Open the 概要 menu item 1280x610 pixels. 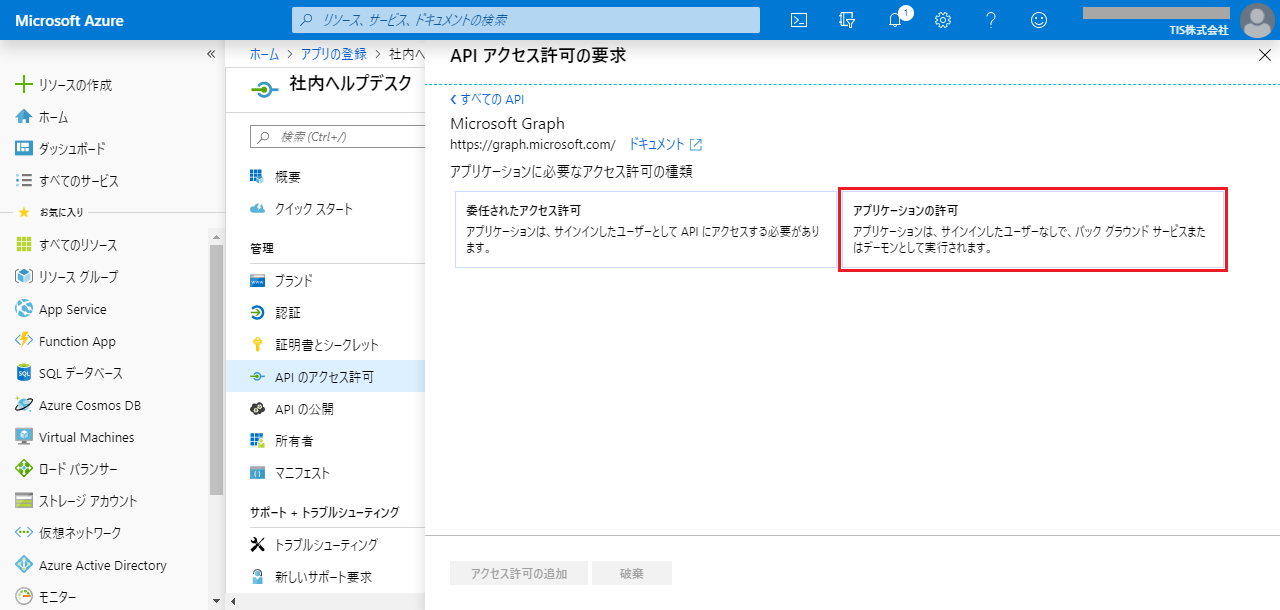[x=326, y=177]
